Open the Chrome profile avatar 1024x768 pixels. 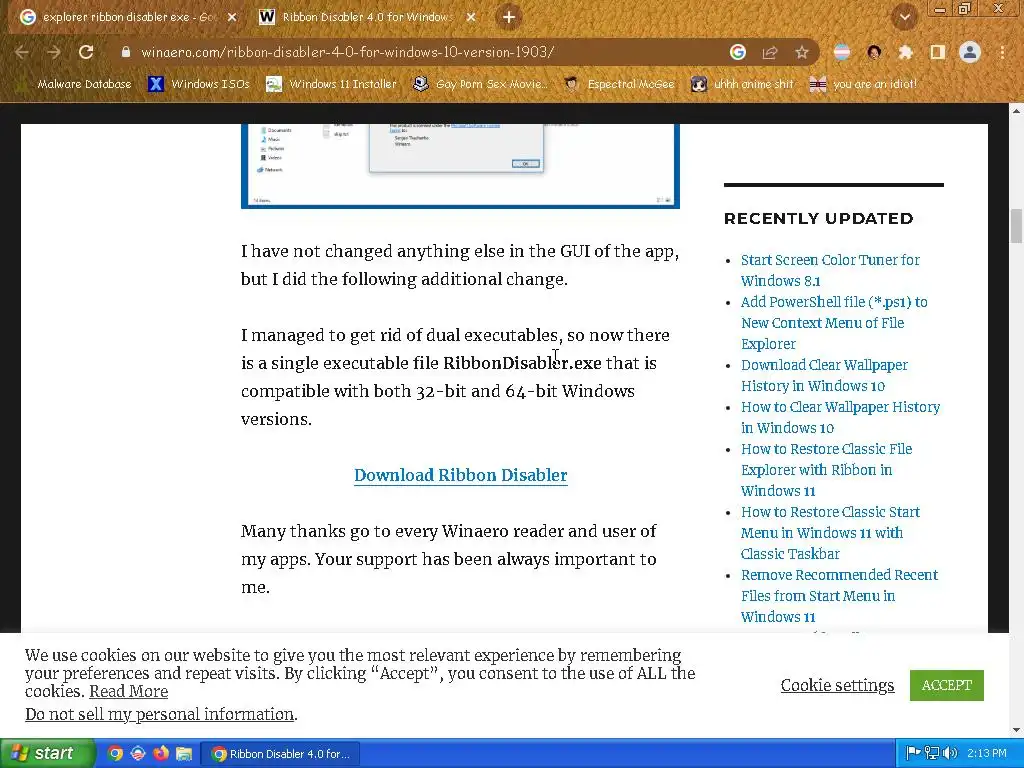[970, 52]
